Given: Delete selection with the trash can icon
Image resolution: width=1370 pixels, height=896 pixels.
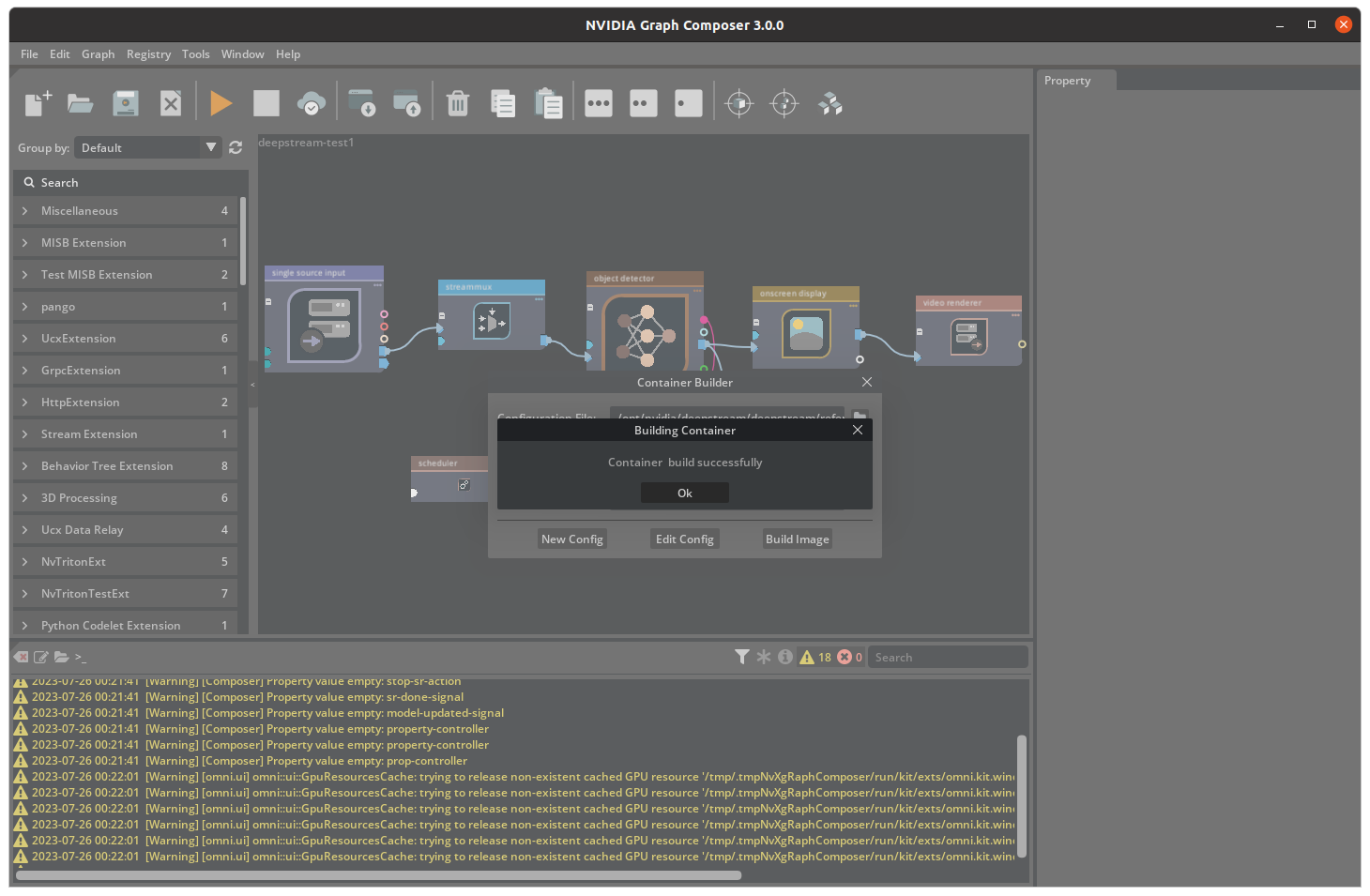Looking at the screenshot, I should pyautogui.click(x=458, y=103).
